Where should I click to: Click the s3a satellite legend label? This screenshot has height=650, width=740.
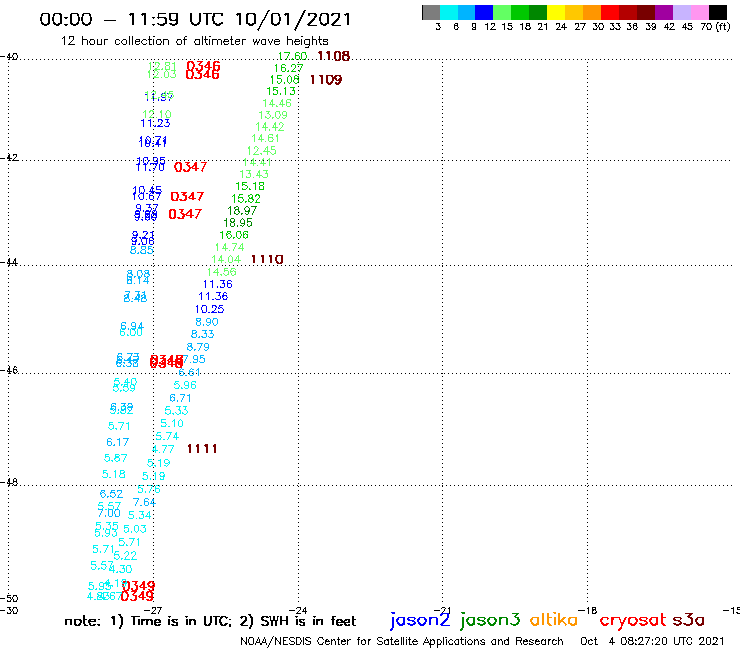pos(688,620)
